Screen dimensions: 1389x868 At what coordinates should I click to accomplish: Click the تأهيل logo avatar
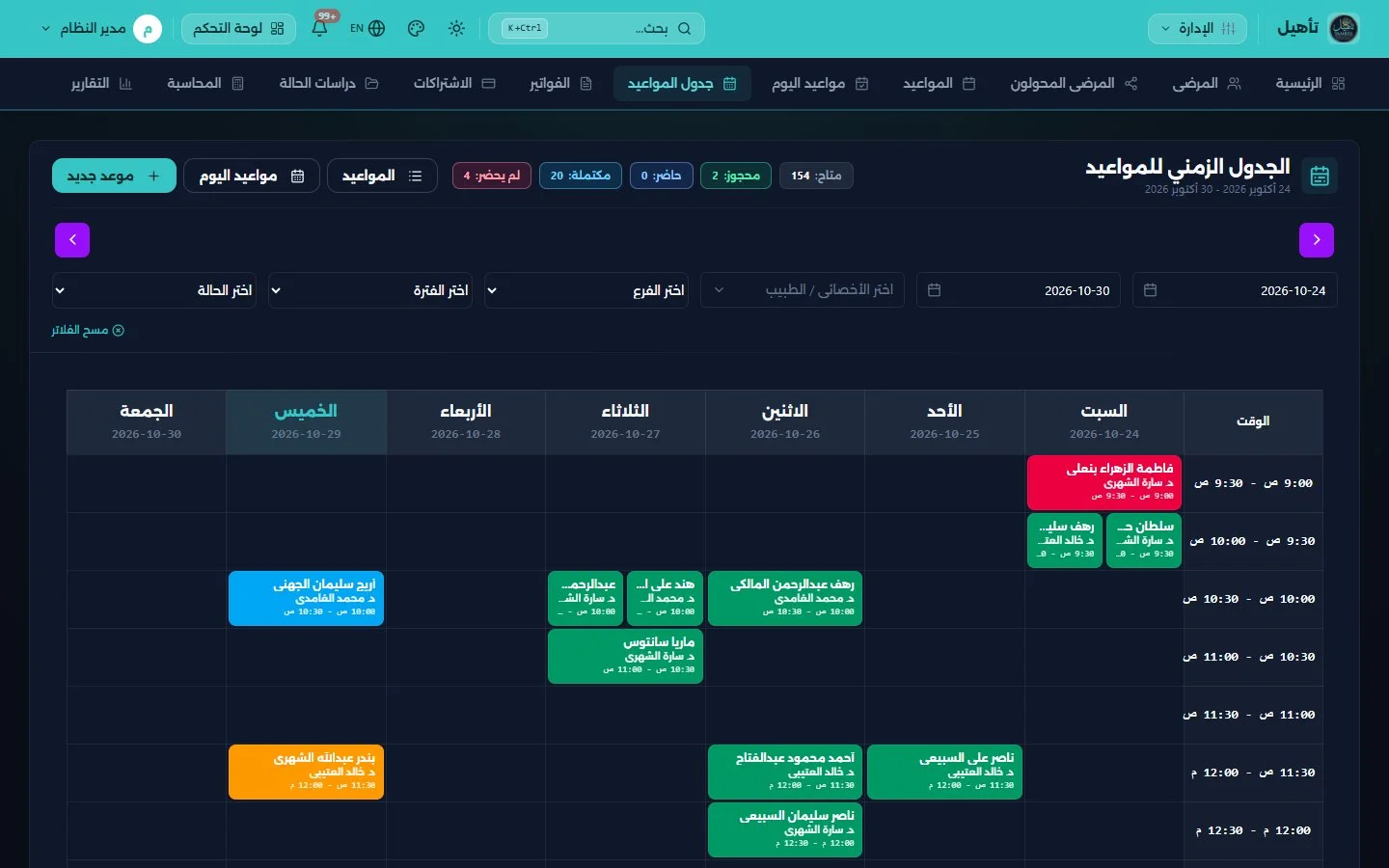[x=1344, y=28]
